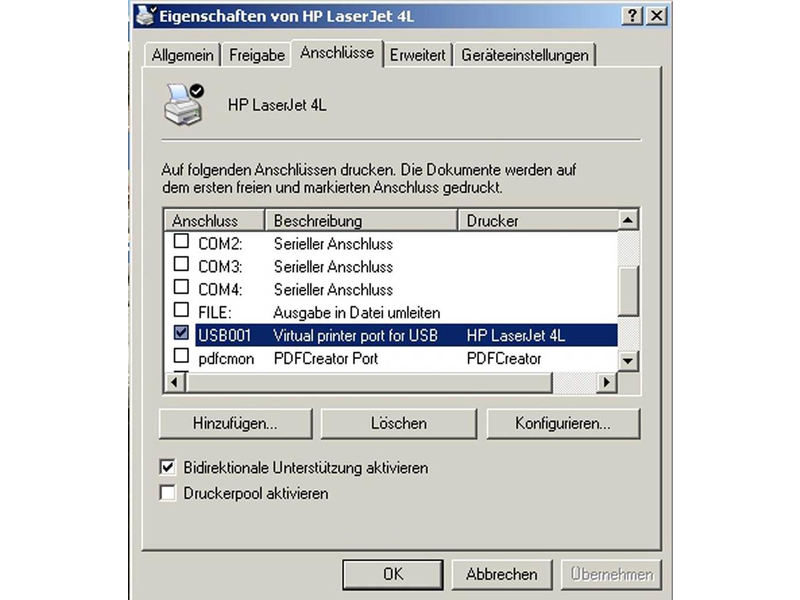Switch to the Allgemein tab
Image resolution: width=800 pixels, height=600 pixels.
coord(183,55)
